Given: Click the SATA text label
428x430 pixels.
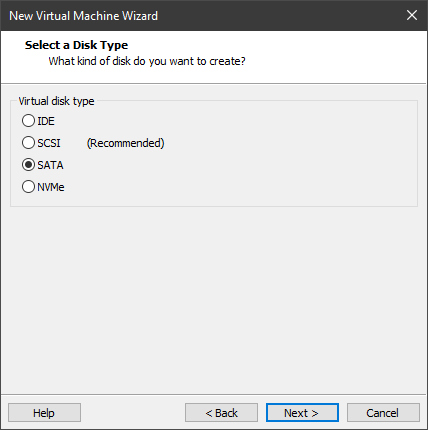Looking at the screenshot, I should tap(50, 165).
